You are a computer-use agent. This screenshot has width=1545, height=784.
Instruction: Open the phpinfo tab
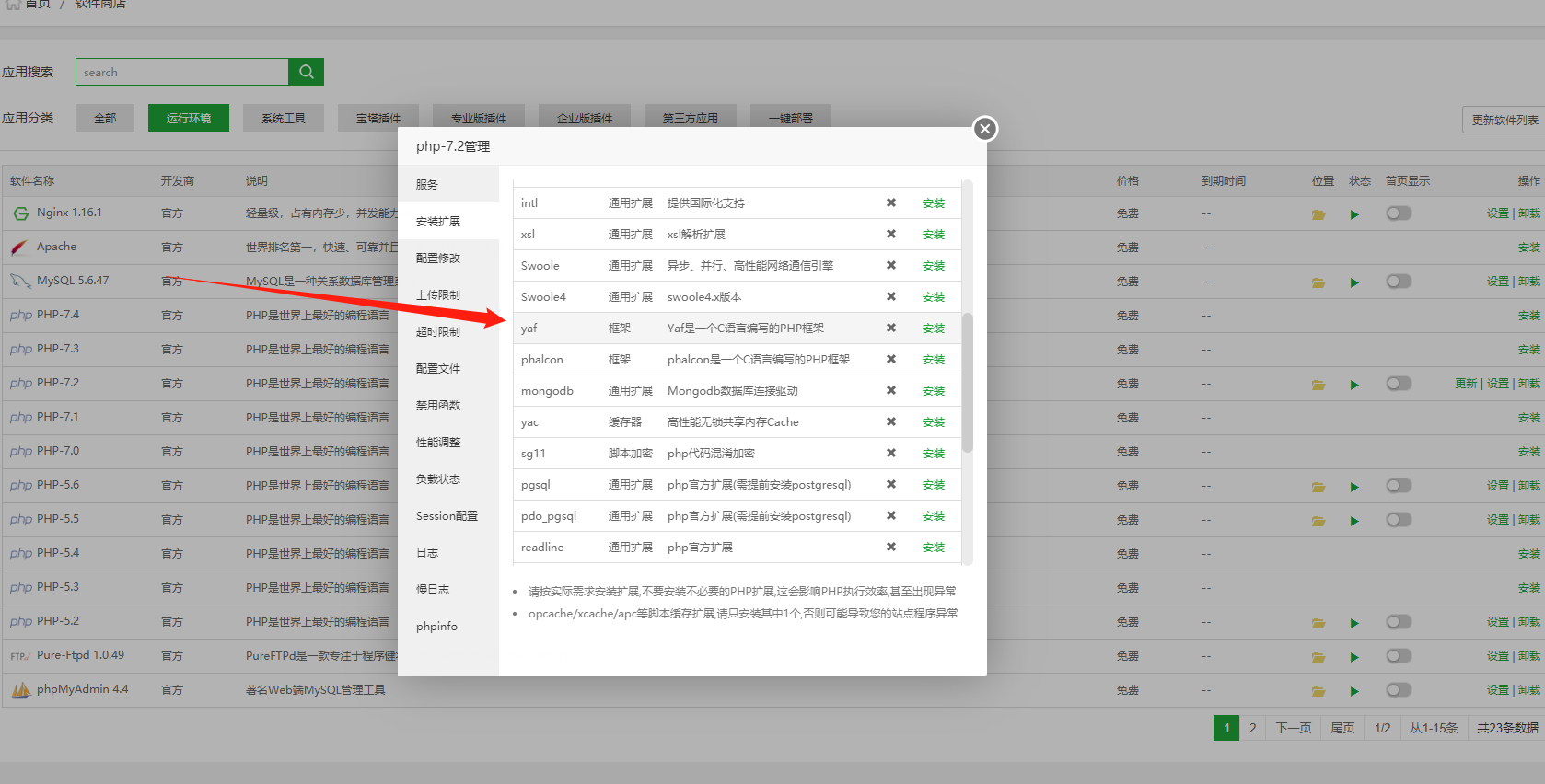tap(448, 626)
